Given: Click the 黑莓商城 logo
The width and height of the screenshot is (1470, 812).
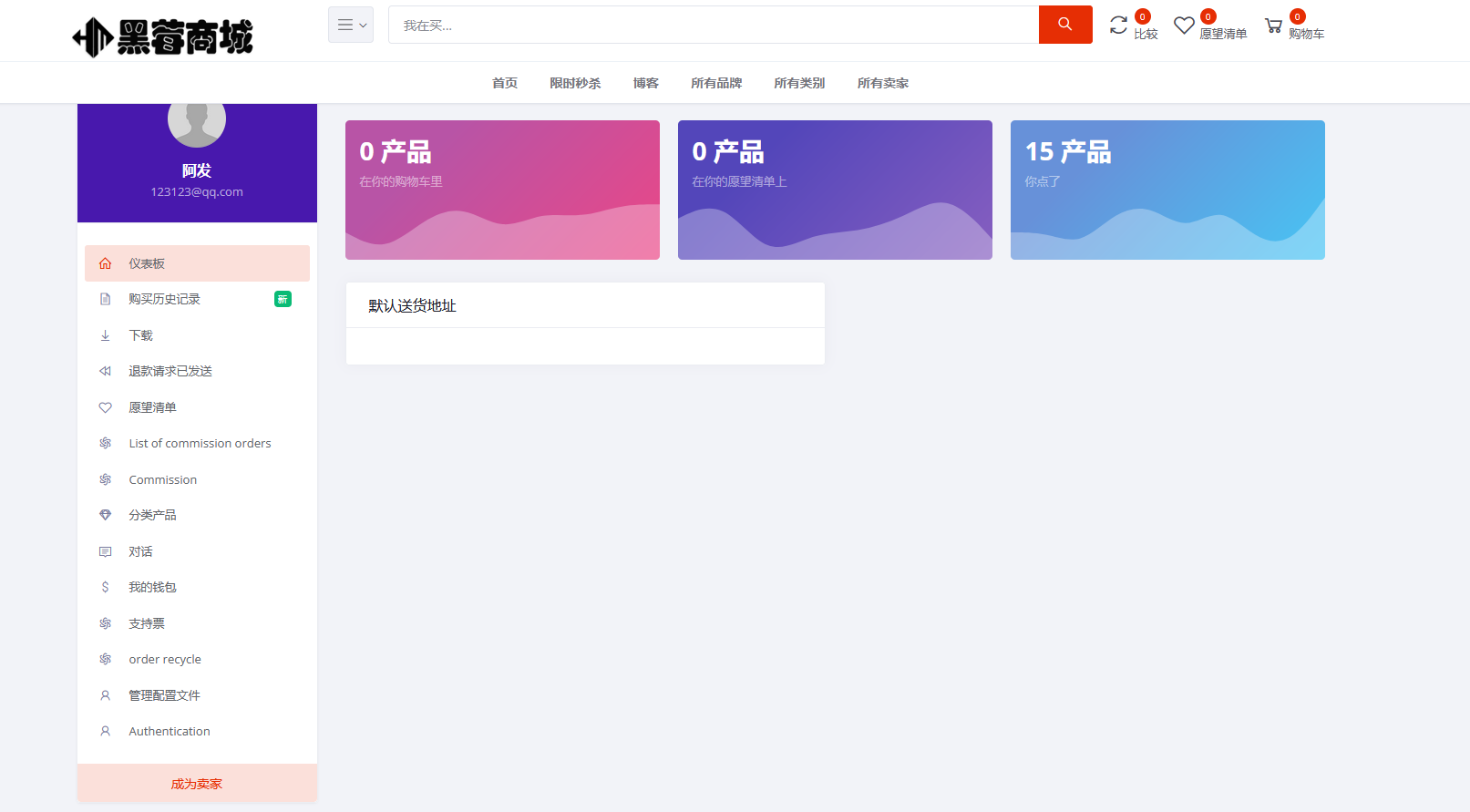Looking at the screenshot, I should click(x=163, y=37).
